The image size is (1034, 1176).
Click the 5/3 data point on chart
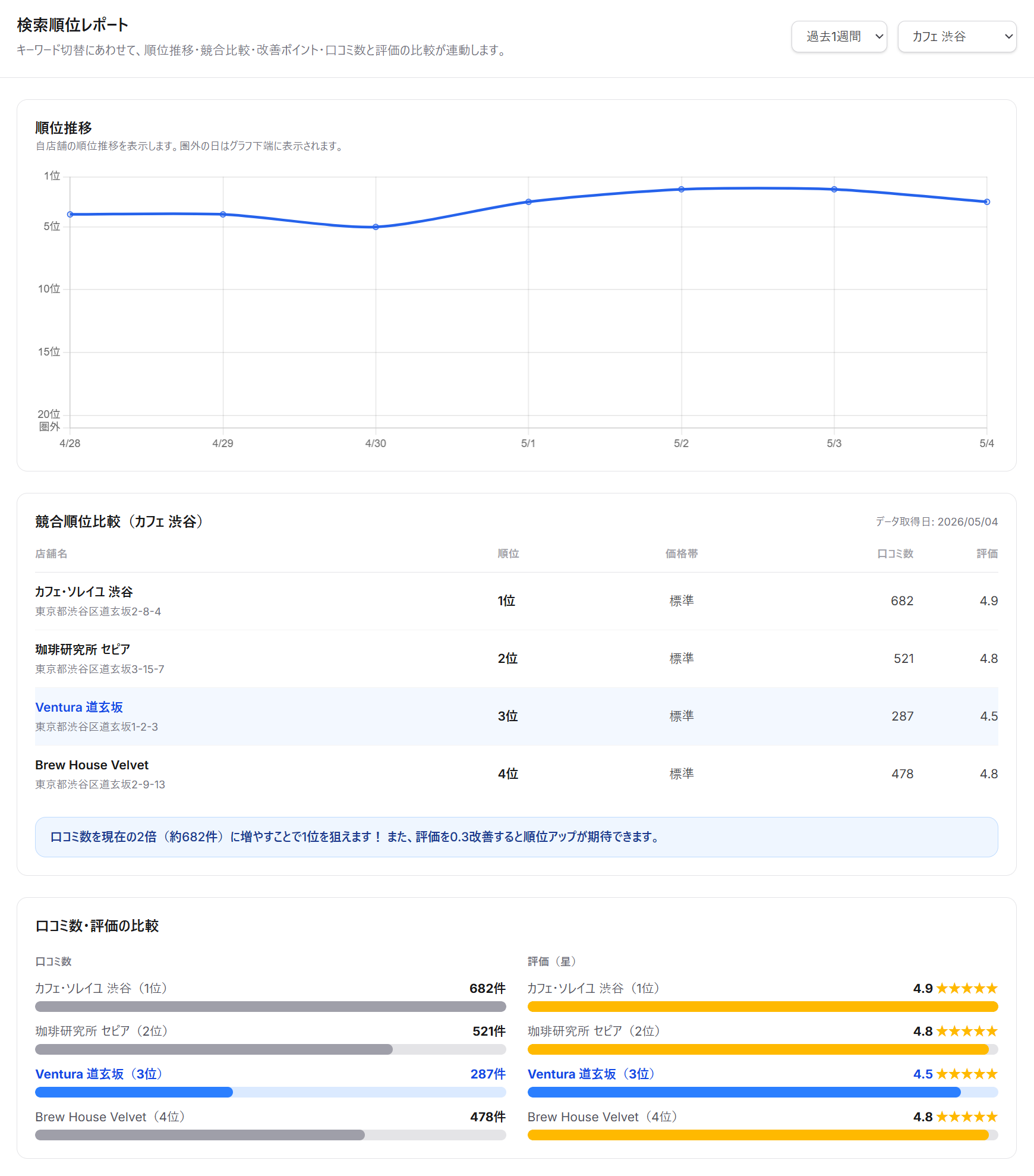[x=834, y=190]
